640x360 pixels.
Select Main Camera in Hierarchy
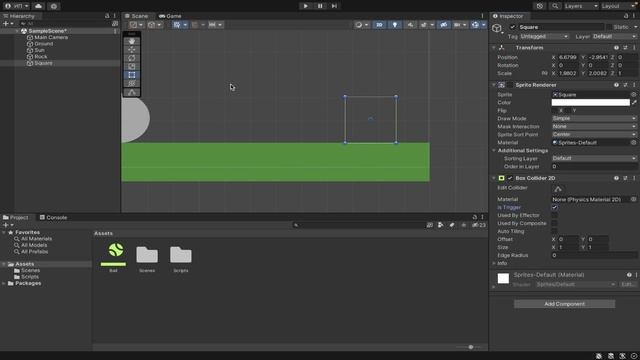point(51,37)
